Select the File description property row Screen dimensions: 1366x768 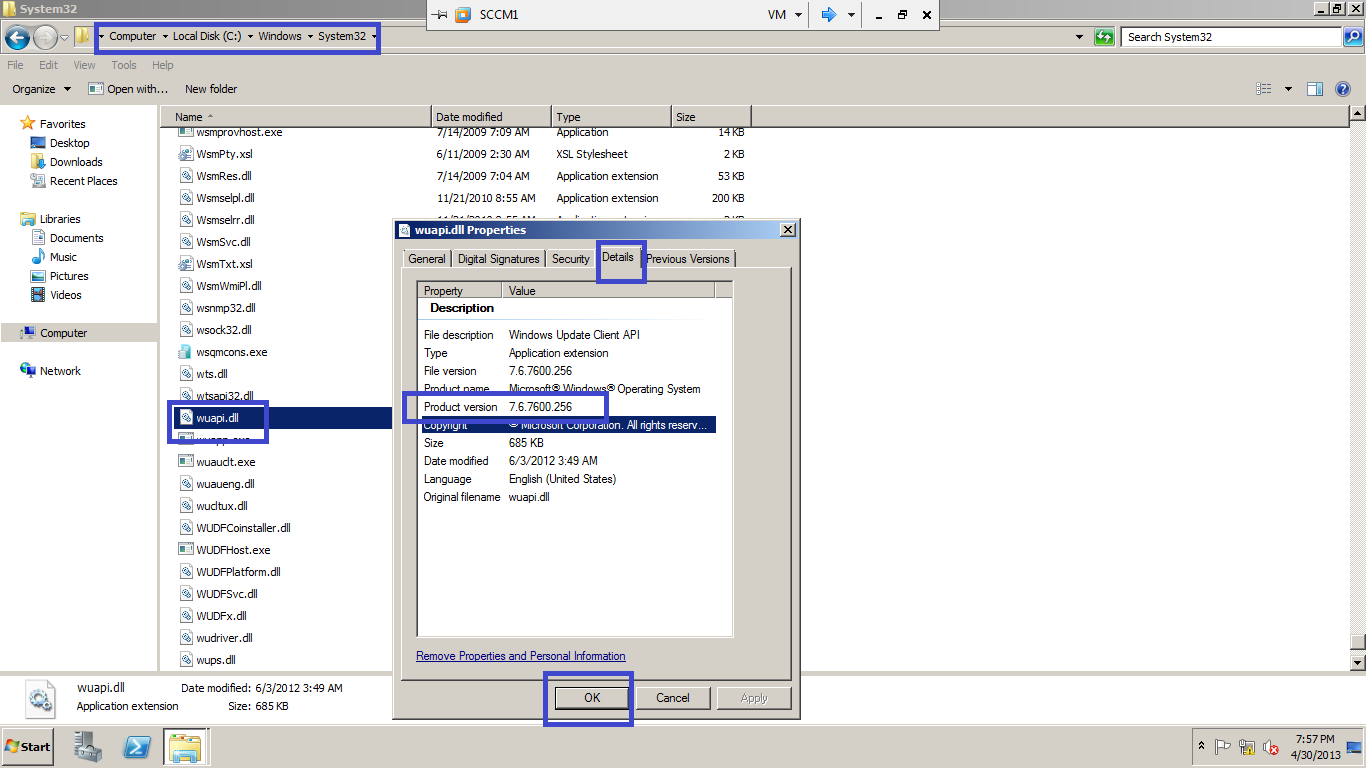click(x=566, y=335)
